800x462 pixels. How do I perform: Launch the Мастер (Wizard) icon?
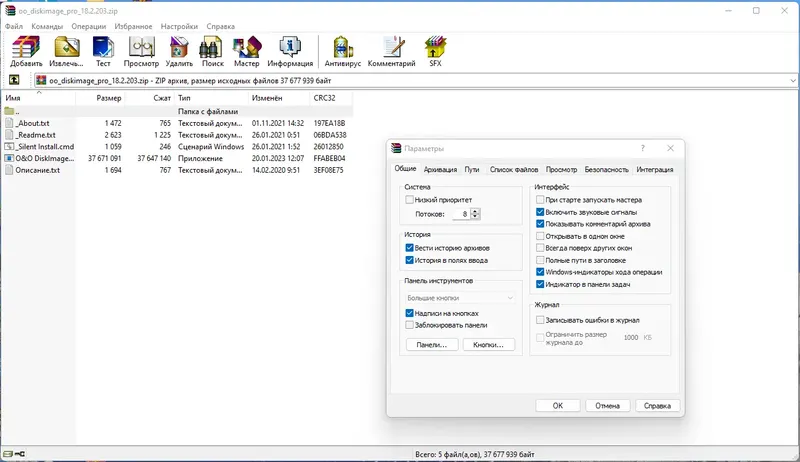[247, 47]
